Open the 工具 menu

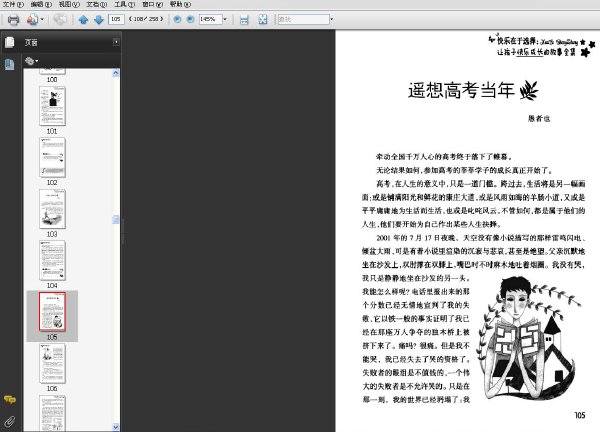click(124, 4)
